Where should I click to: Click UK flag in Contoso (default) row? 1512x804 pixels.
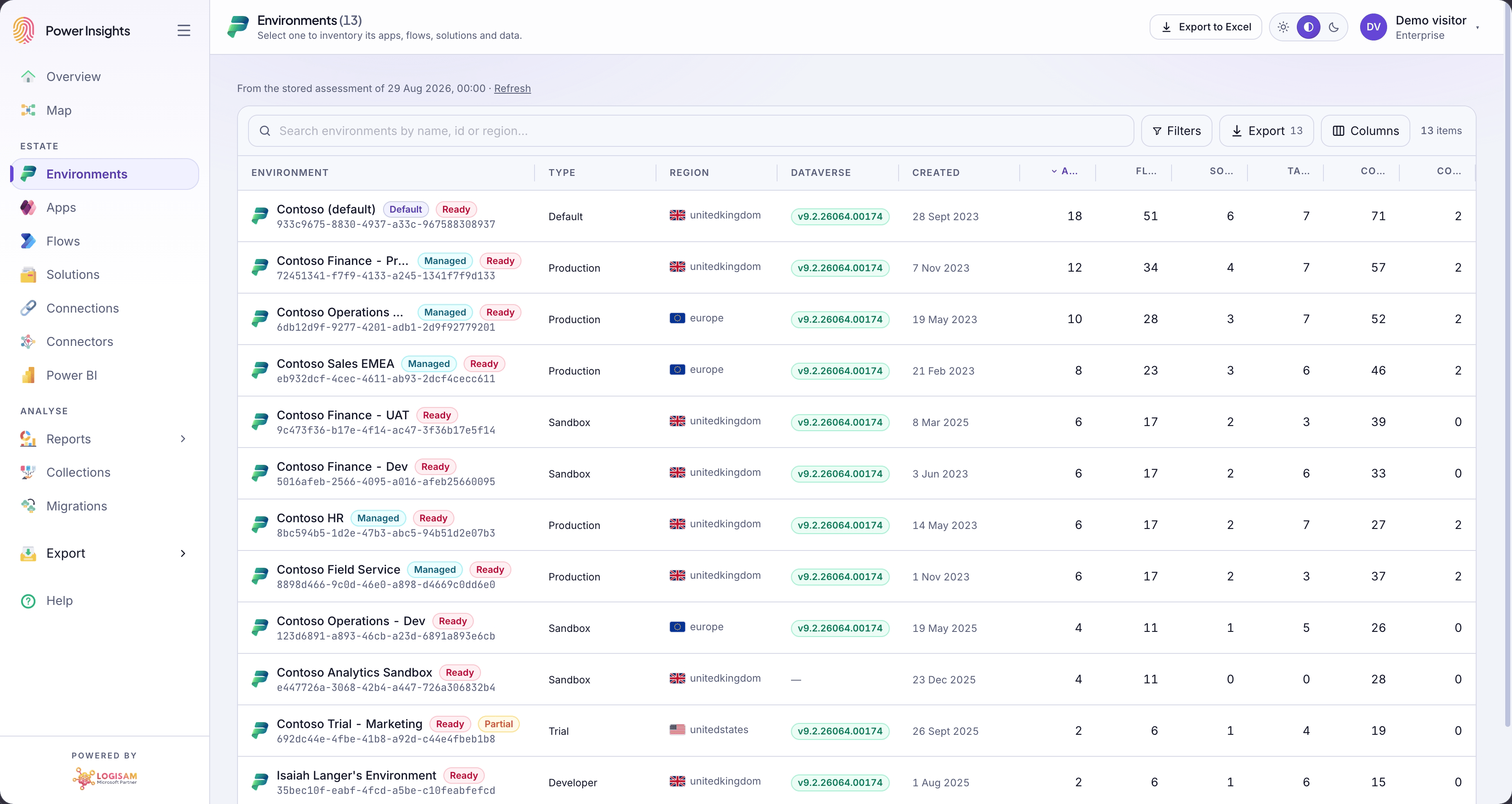pyautogui.click(x=678, y=215)
